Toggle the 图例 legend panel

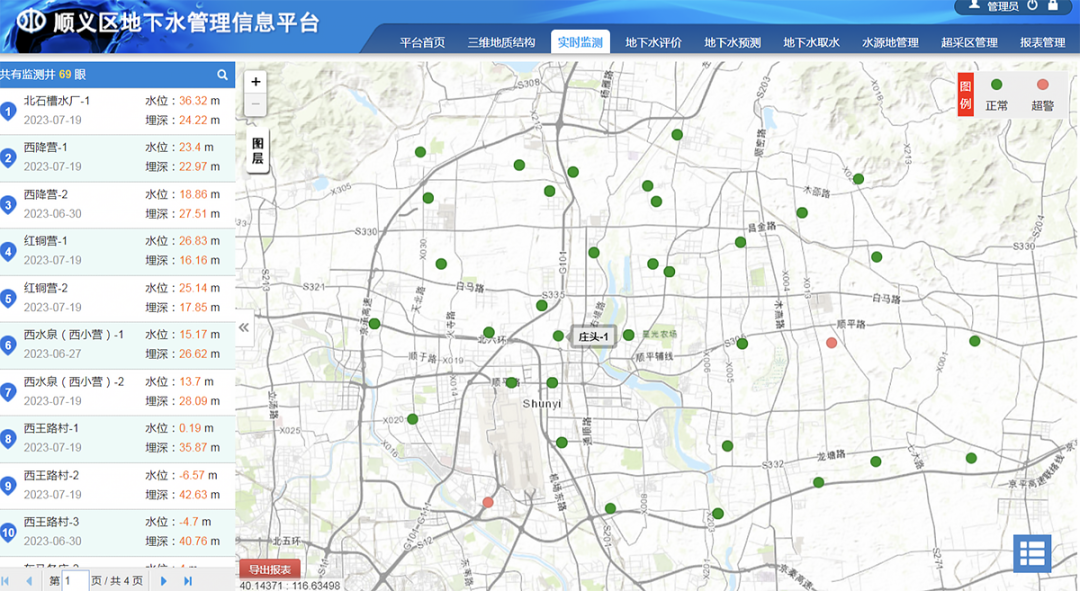tap(965, 94)
